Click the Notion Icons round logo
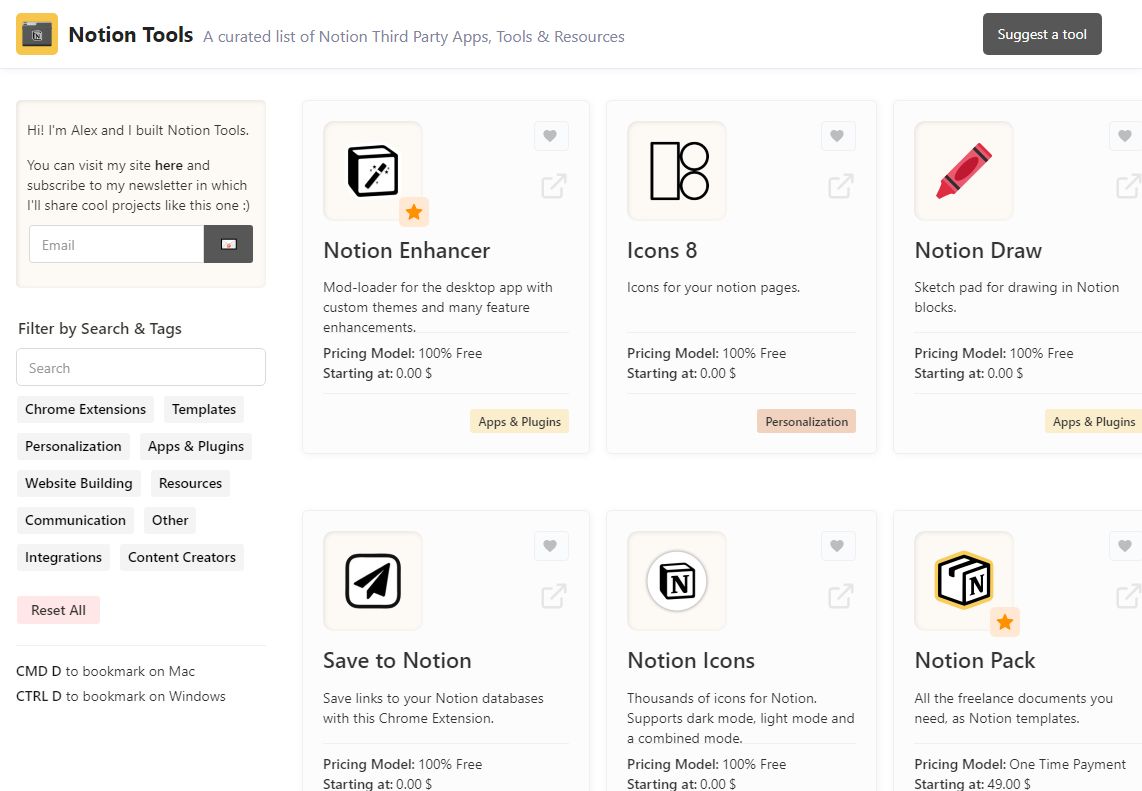 [677, 581]
